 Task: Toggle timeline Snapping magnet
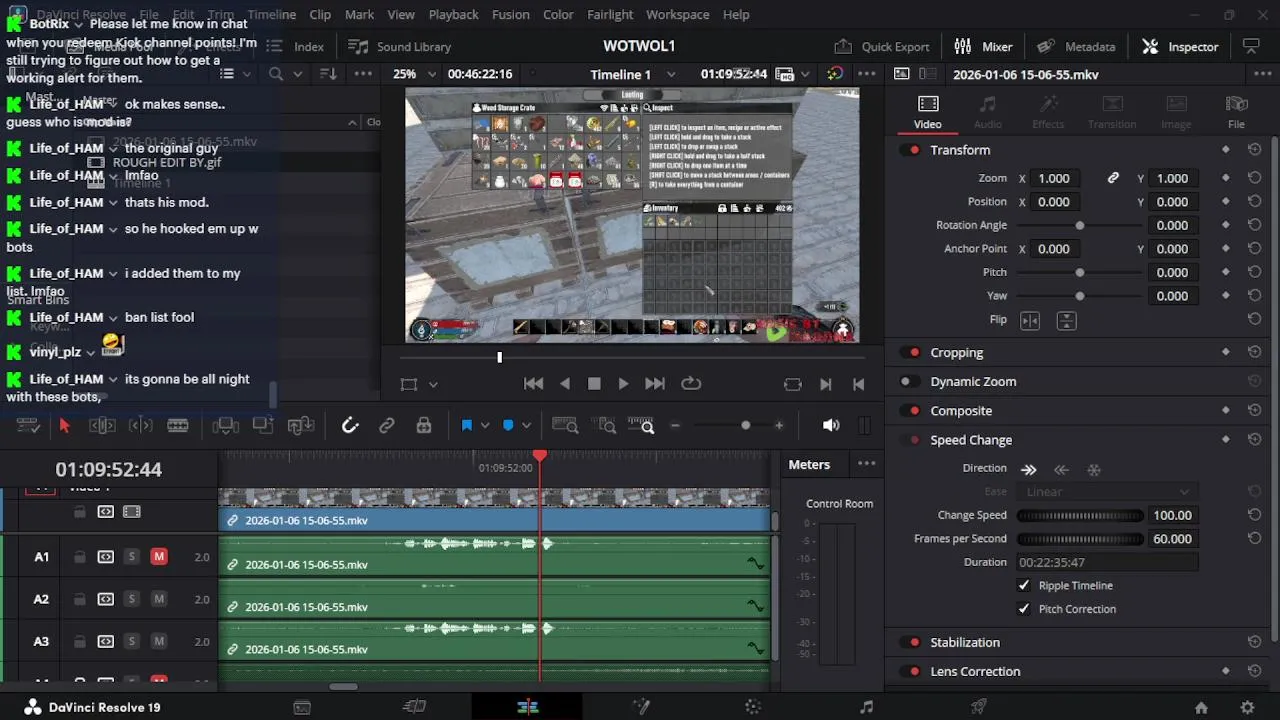coord(350,426)
